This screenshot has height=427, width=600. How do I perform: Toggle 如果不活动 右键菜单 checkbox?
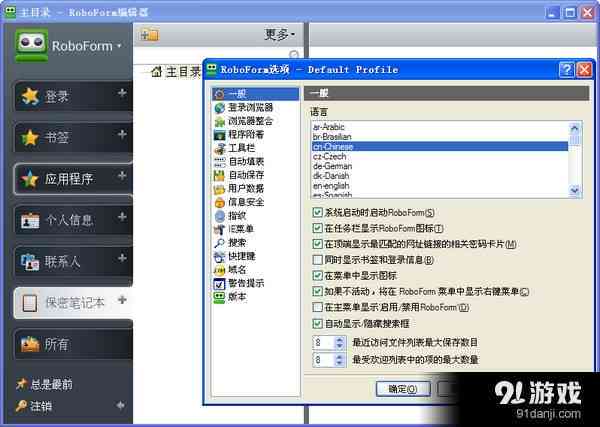click(x=317, y=292)
